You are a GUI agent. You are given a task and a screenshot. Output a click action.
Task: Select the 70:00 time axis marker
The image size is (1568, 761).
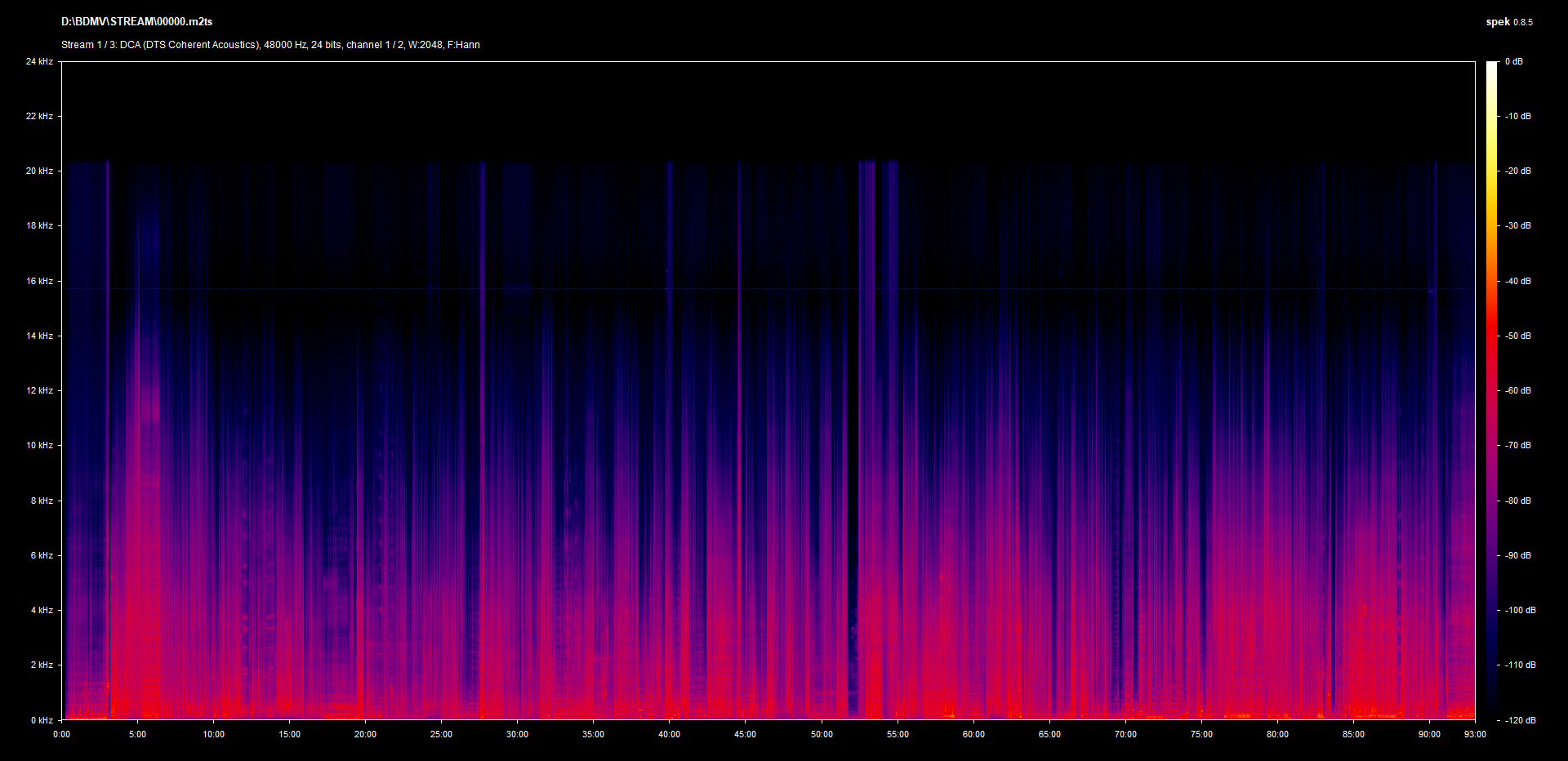pos(1125,734)
